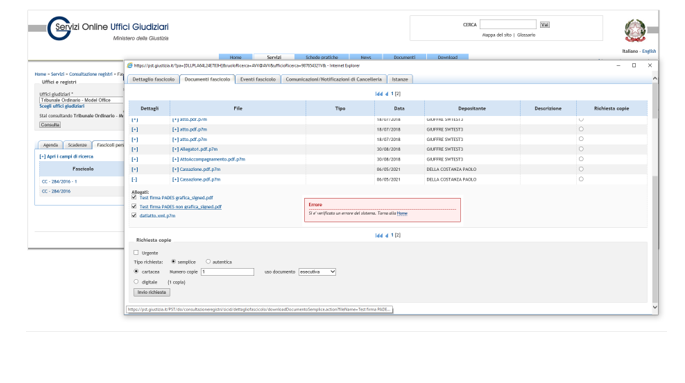Open the Istanze tab
The height and width of the screenshot is (383, 685).
(400, 79)
